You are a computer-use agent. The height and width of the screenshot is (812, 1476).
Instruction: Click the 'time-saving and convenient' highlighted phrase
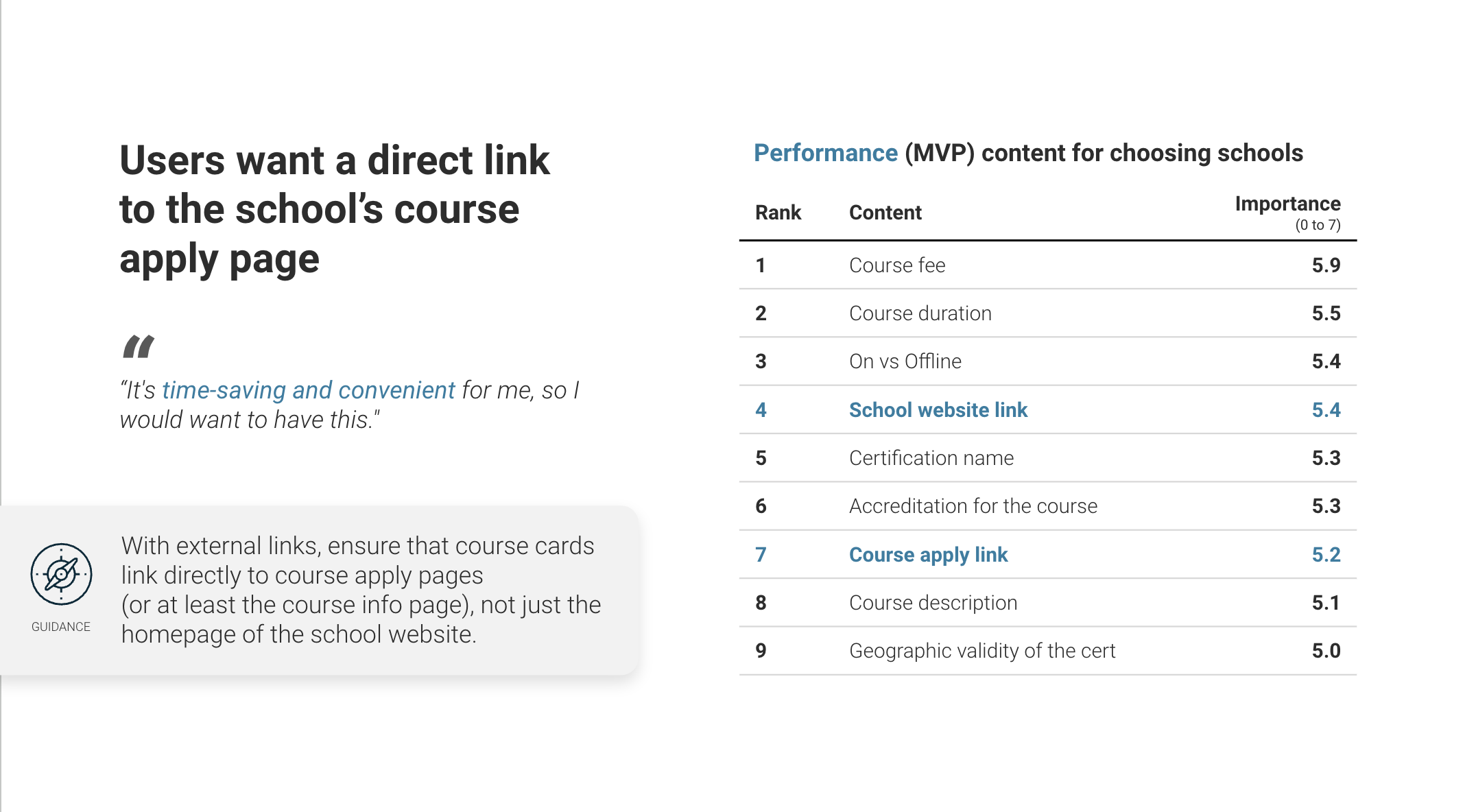click(308, 390)
